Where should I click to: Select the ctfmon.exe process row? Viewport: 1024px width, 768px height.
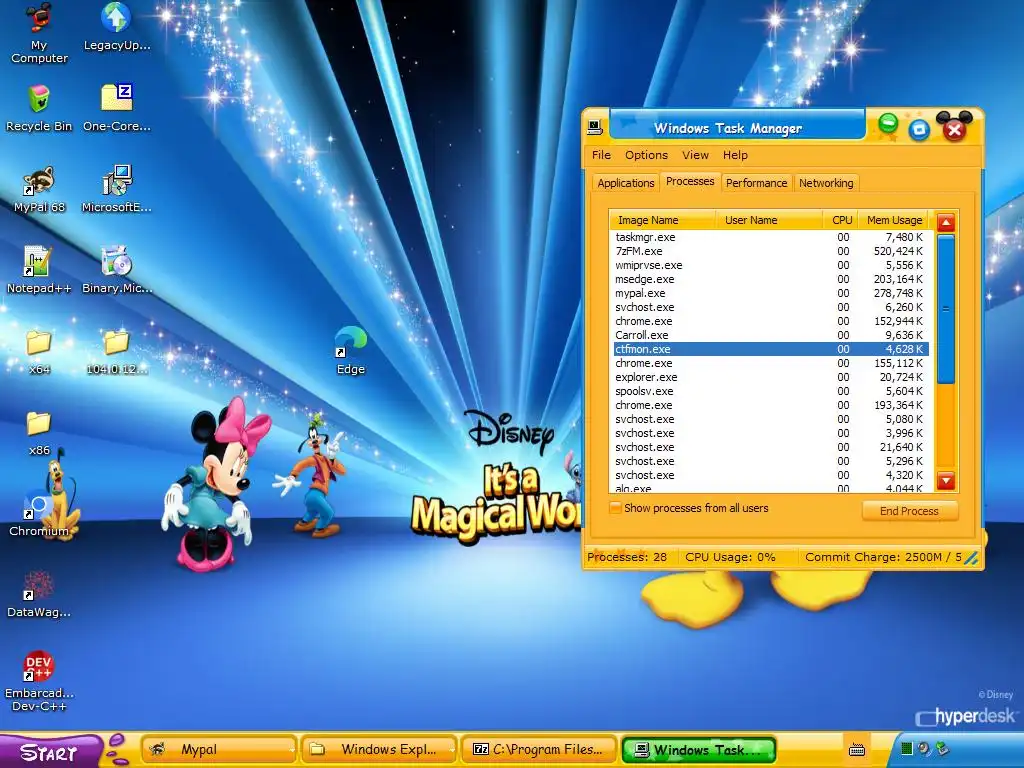[771, 349]
